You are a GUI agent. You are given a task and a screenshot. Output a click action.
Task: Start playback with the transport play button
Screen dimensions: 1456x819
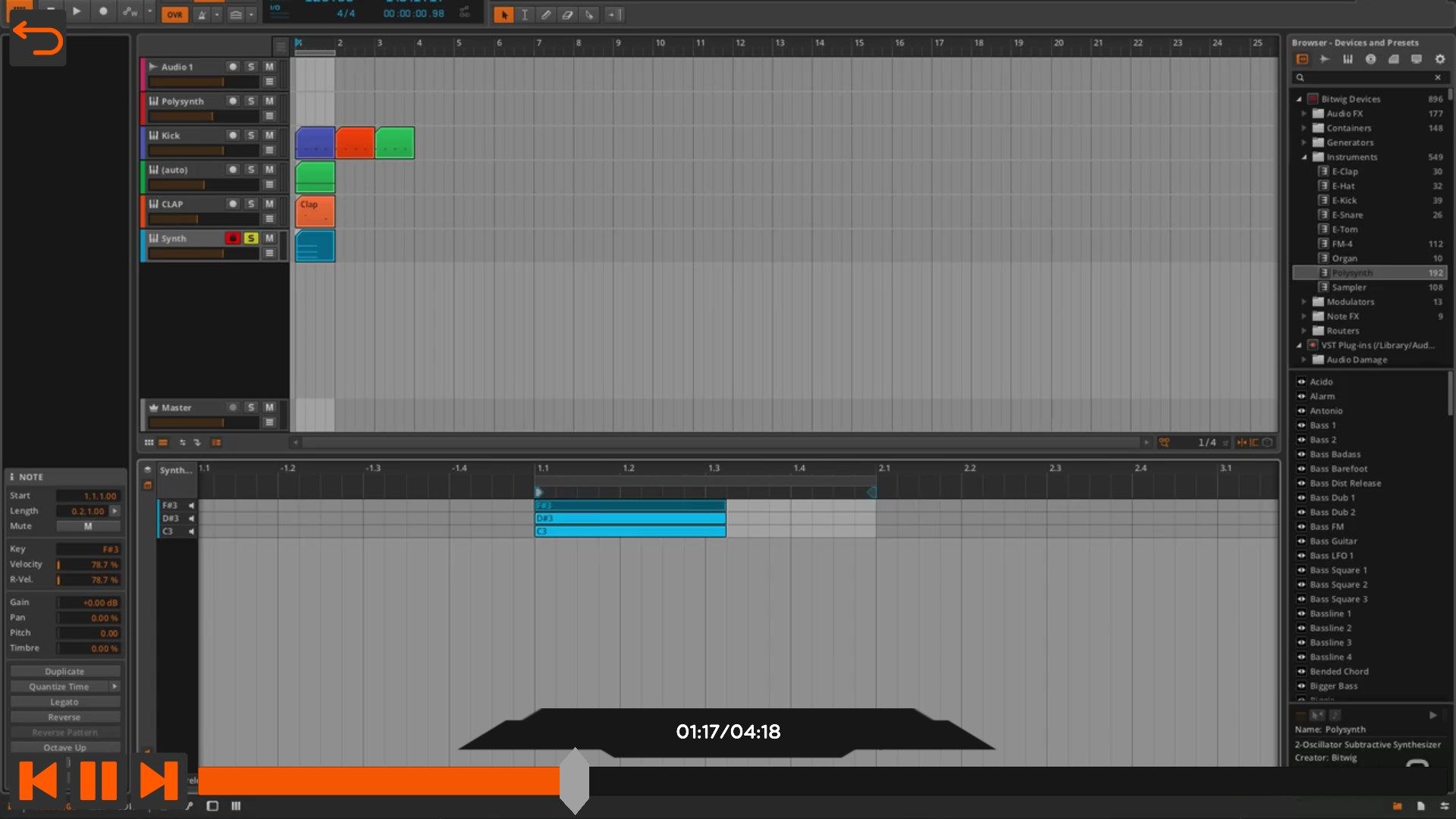pos(77,11)
